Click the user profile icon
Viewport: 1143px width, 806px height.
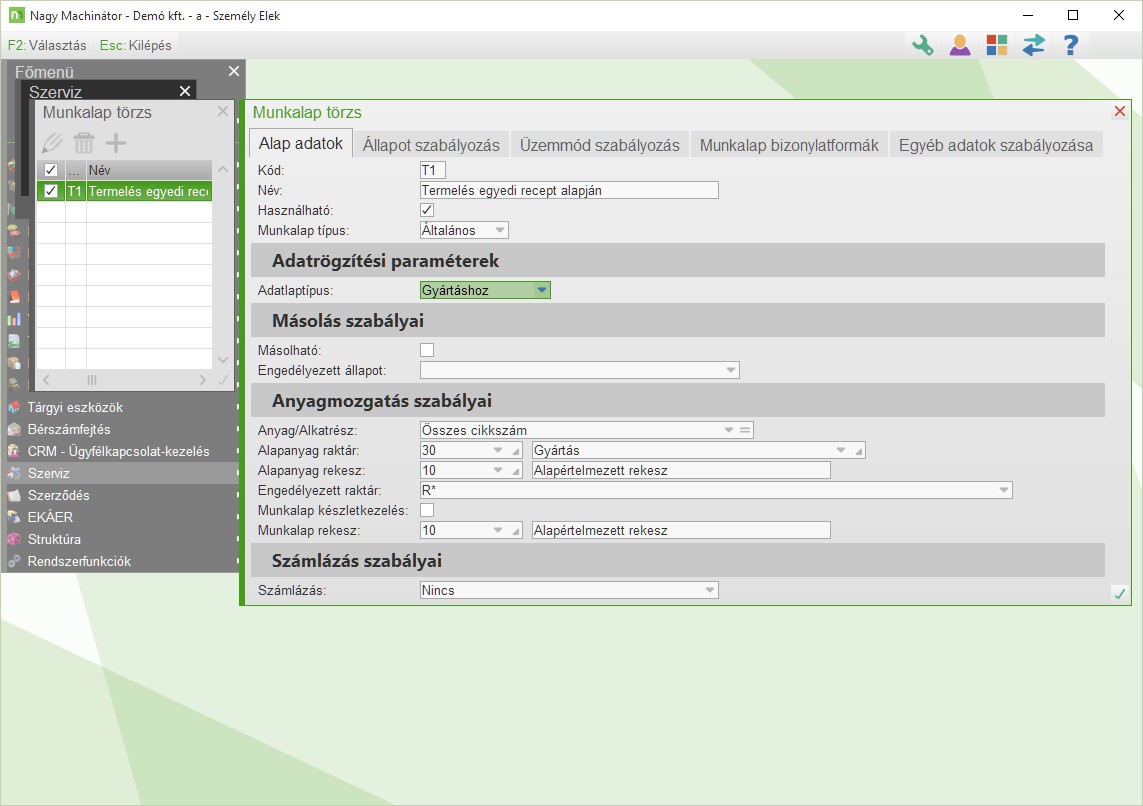(960, 45)
